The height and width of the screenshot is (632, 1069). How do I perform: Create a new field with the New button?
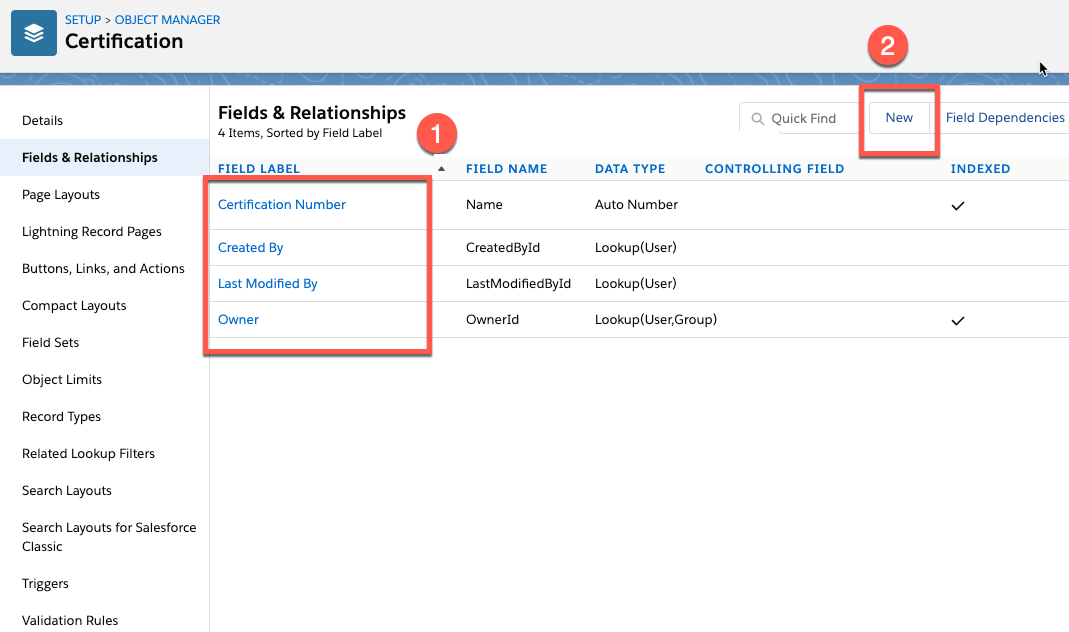899,117
